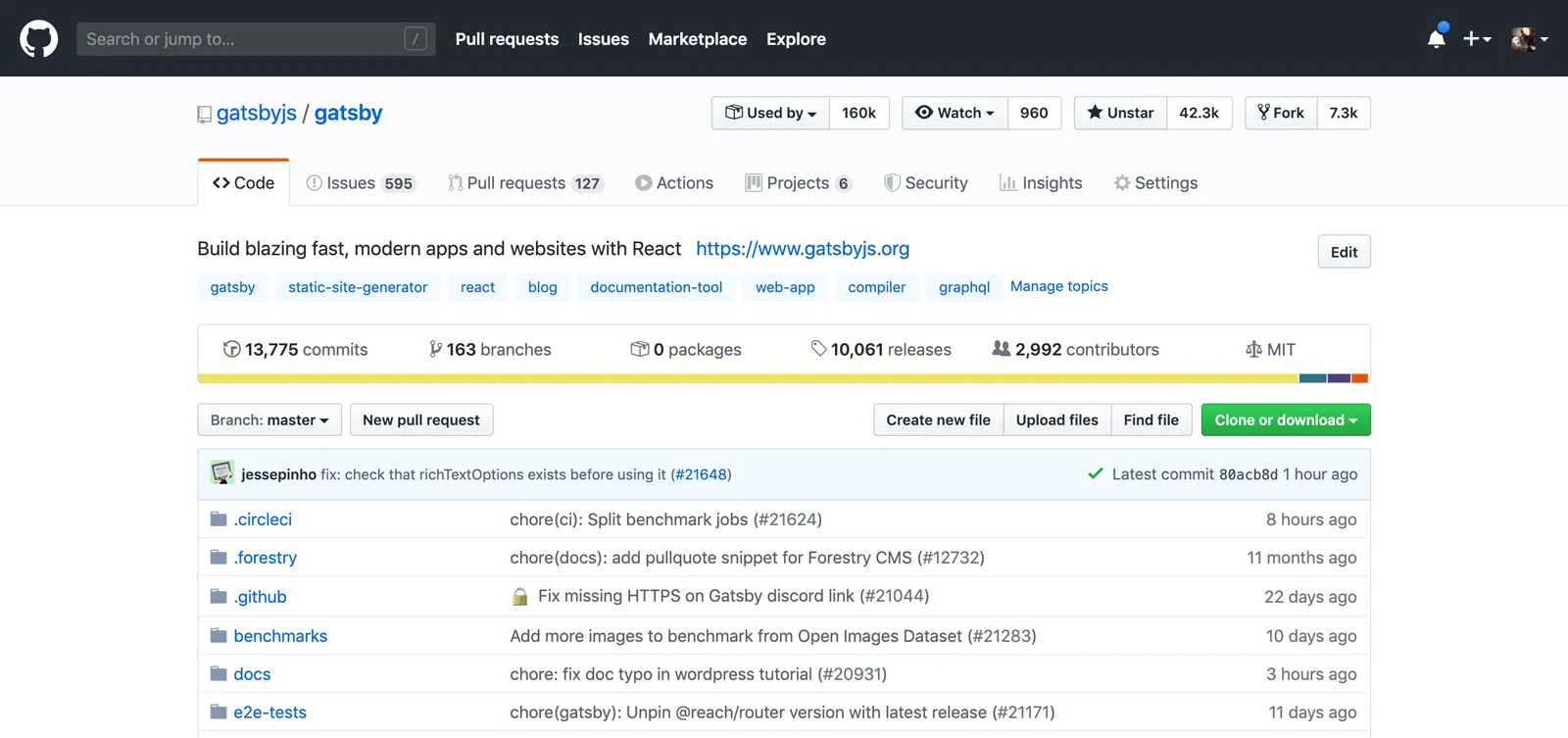Open commit hash 80acb8d
This screenshot has width=1568, height=738.
coord(1249,474)
